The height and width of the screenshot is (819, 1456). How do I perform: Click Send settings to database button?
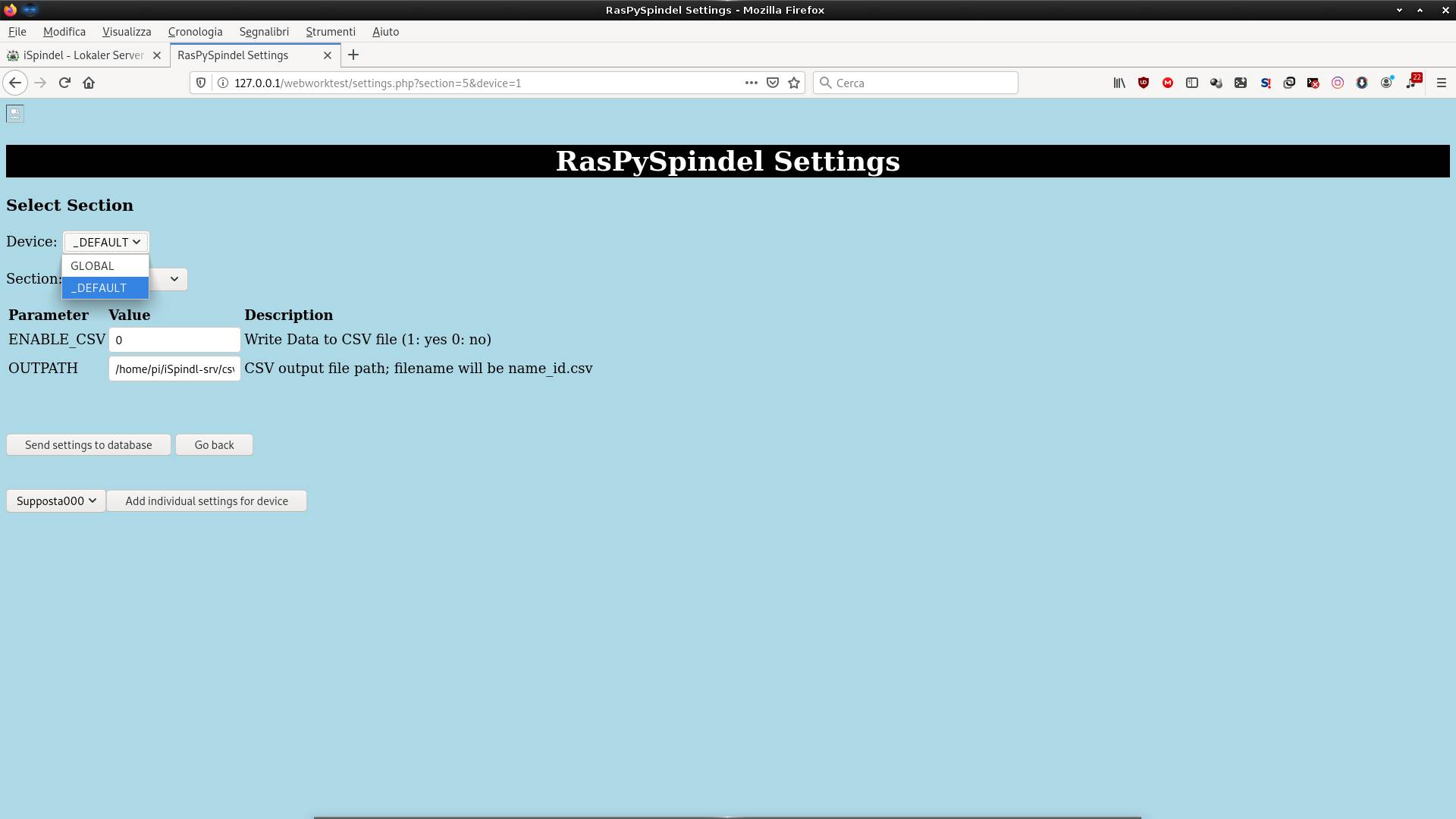tap(88, 445)
